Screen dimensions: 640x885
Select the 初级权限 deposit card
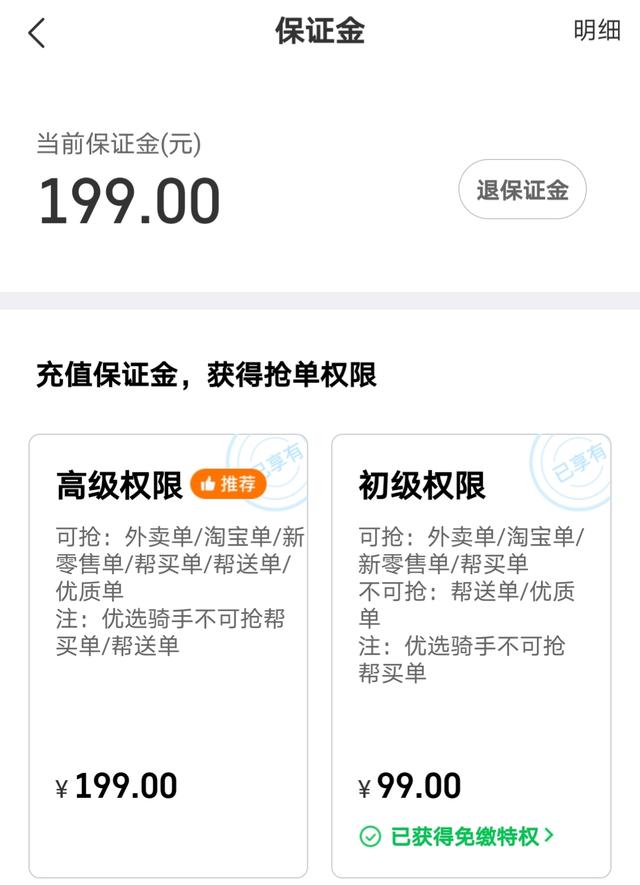tap(471, 656)
